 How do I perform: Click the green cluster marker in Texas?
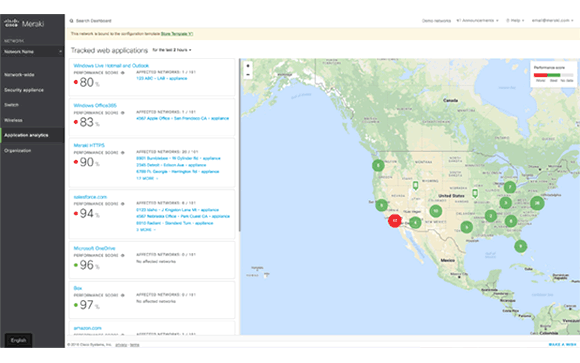point(466,227)
